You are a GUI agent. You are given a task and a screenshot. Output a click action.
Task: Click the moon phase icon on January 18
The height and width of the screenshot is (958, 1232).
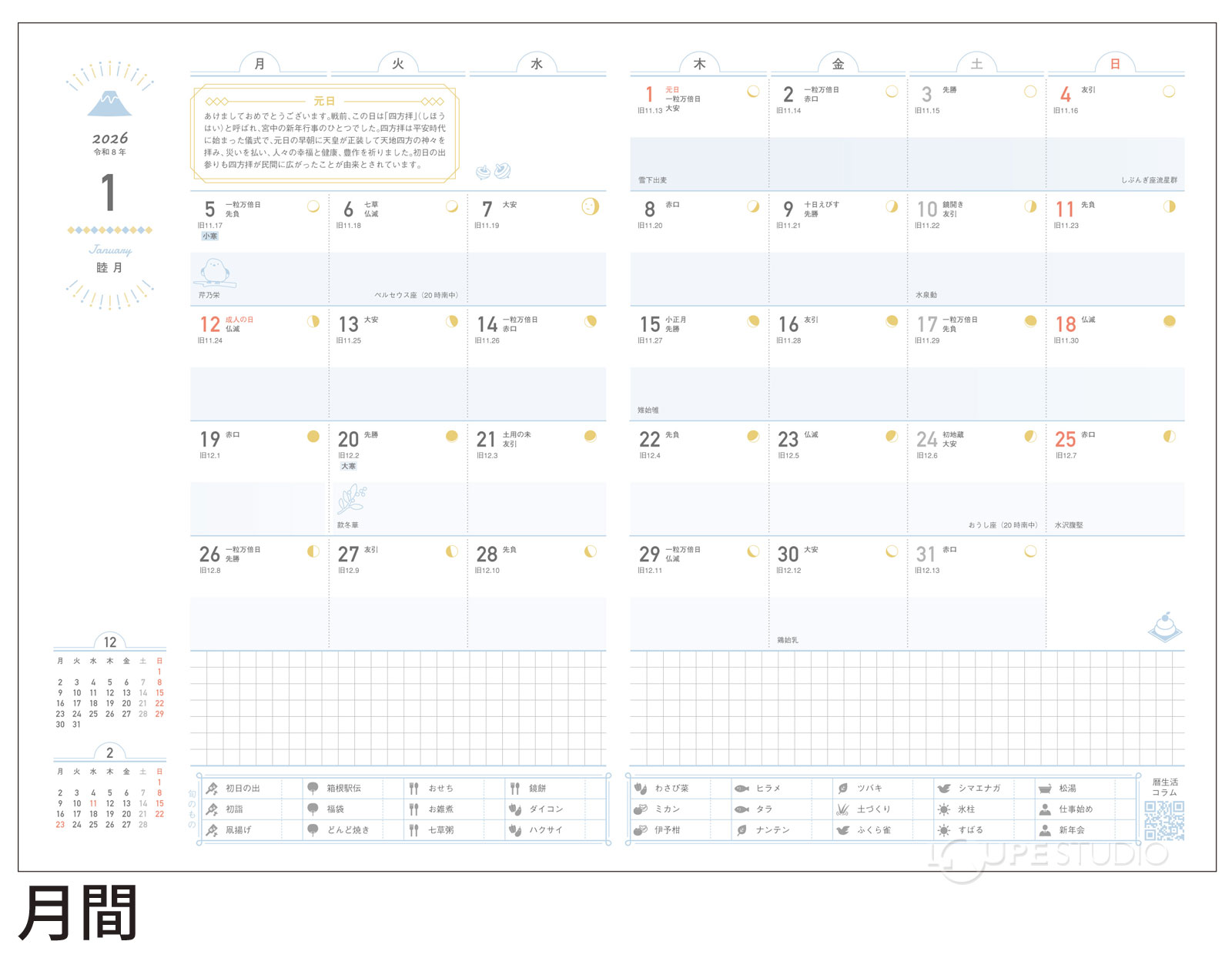(x=1169, y=321)
